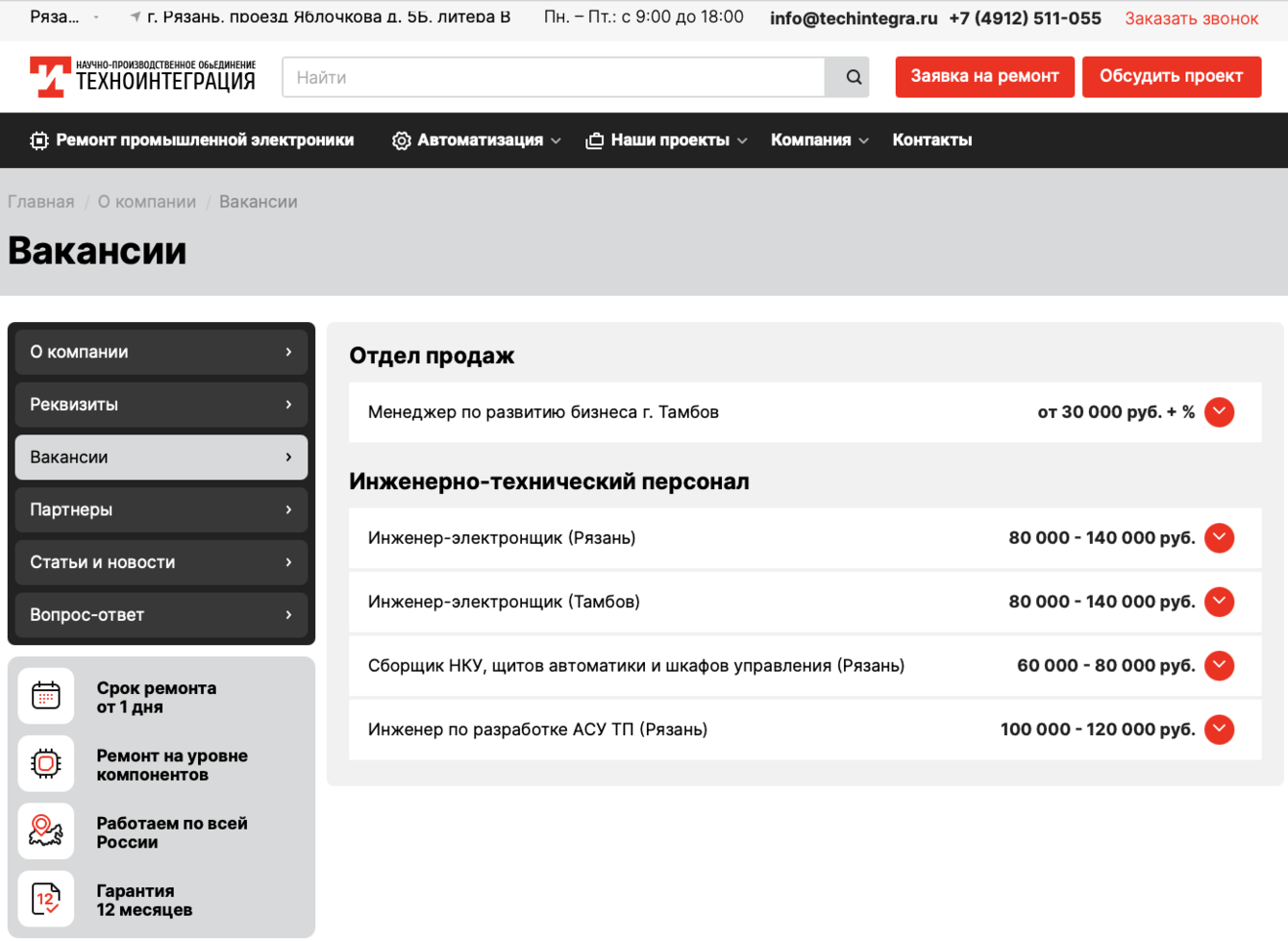Go to Контакты in the navigation bar

[932, 140]
